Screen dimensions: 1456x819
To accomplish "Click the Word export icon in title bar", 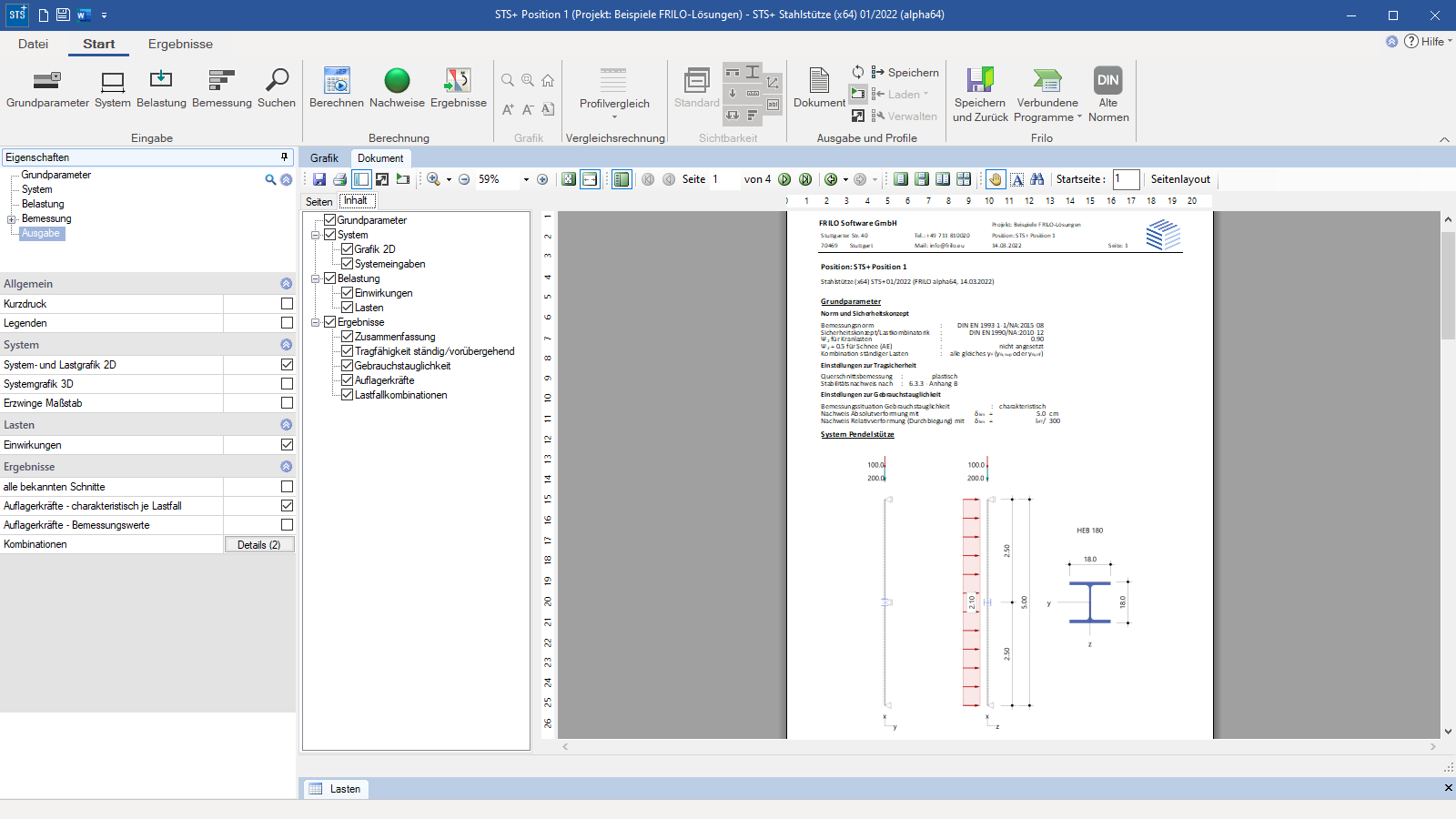I will tap(83, 15).
